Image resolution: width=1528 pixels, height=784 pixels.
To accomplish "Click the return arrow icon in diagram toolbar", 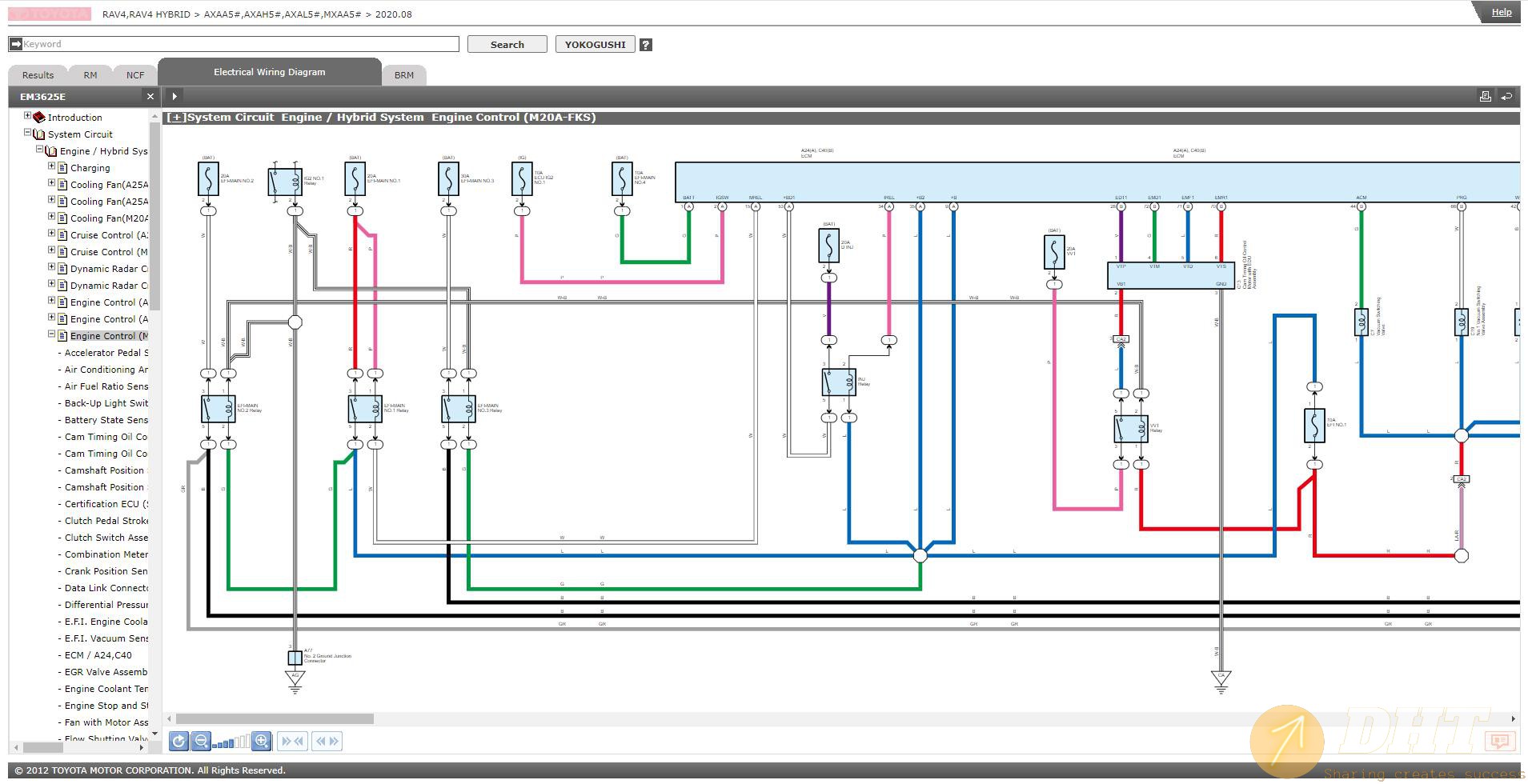I will (x=1506, y=96).
